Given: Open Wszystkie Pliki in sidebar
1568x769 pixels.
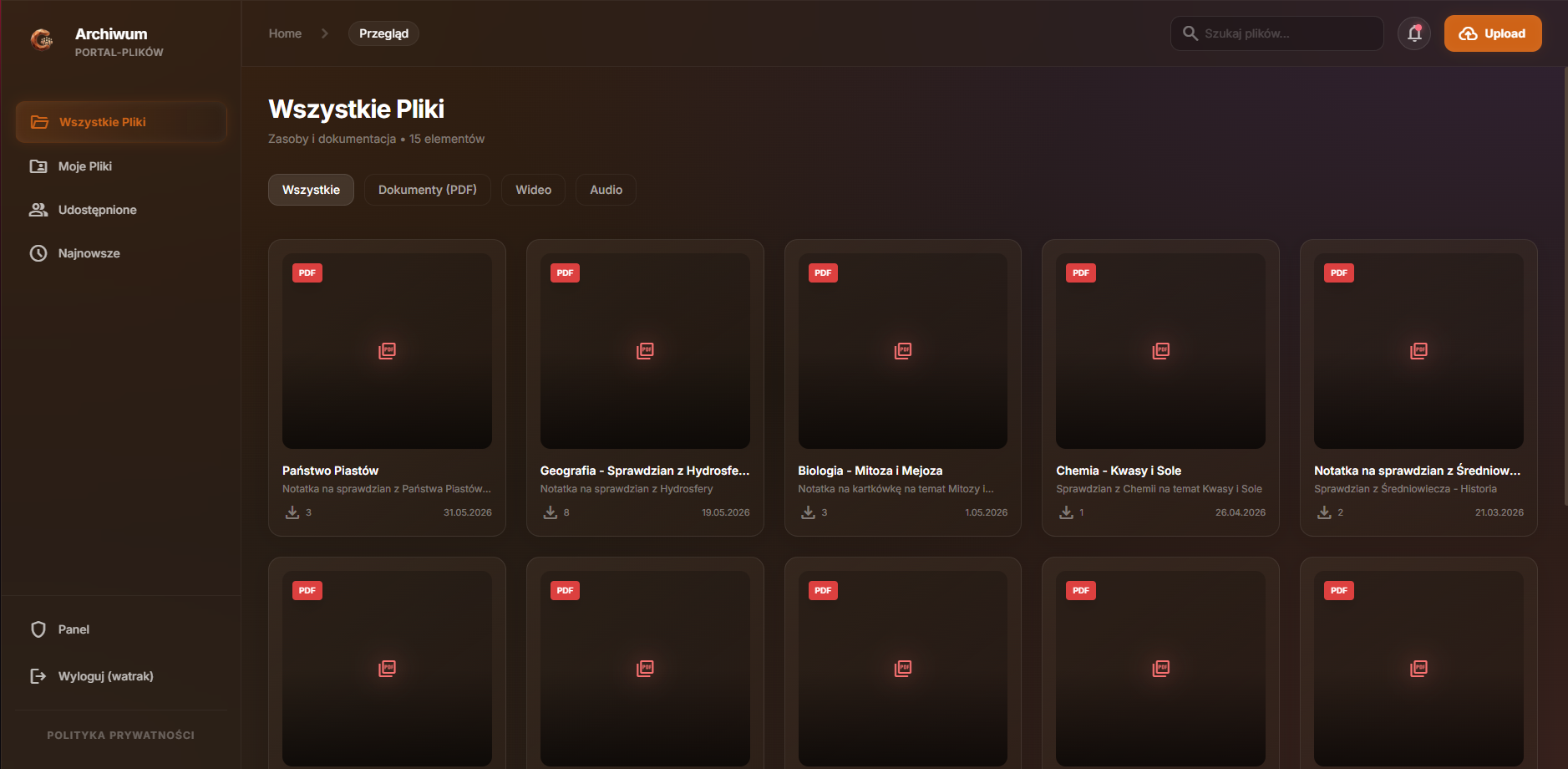Looking at the screenshot, I should [x=121, y=122].
